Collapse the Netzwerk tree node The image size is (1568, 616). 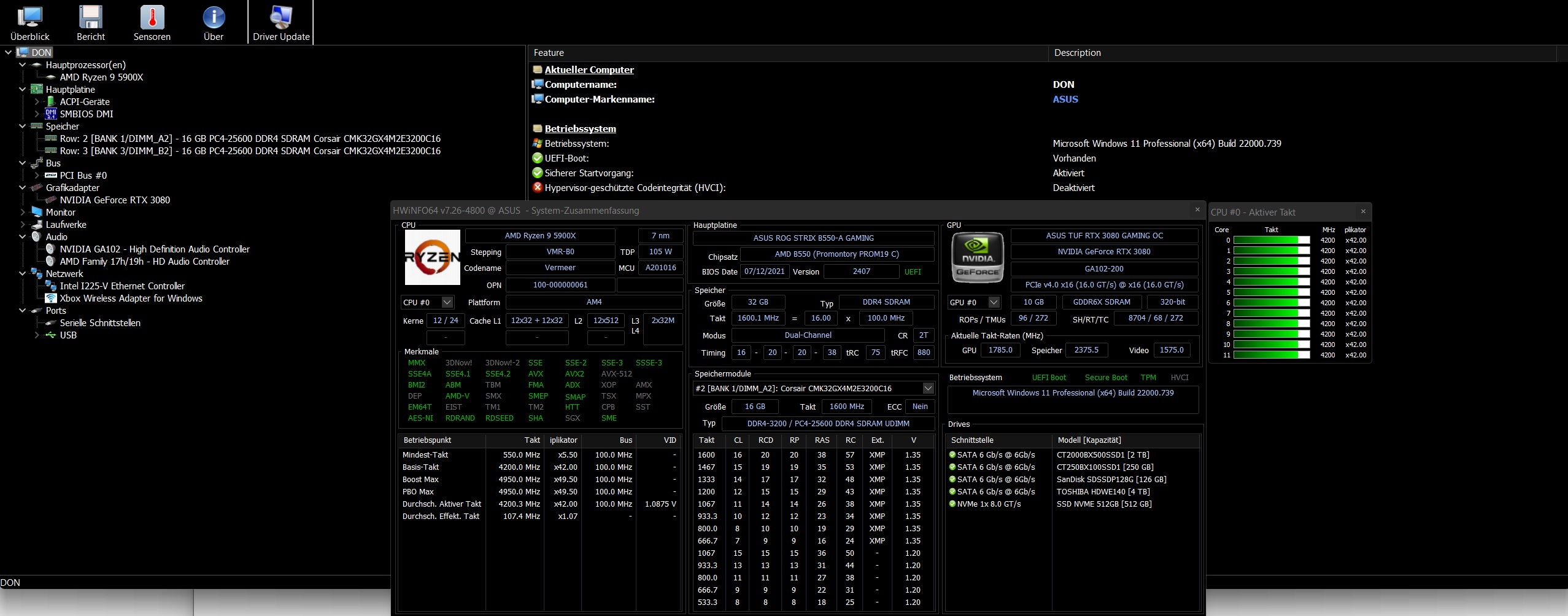[23, 273]
